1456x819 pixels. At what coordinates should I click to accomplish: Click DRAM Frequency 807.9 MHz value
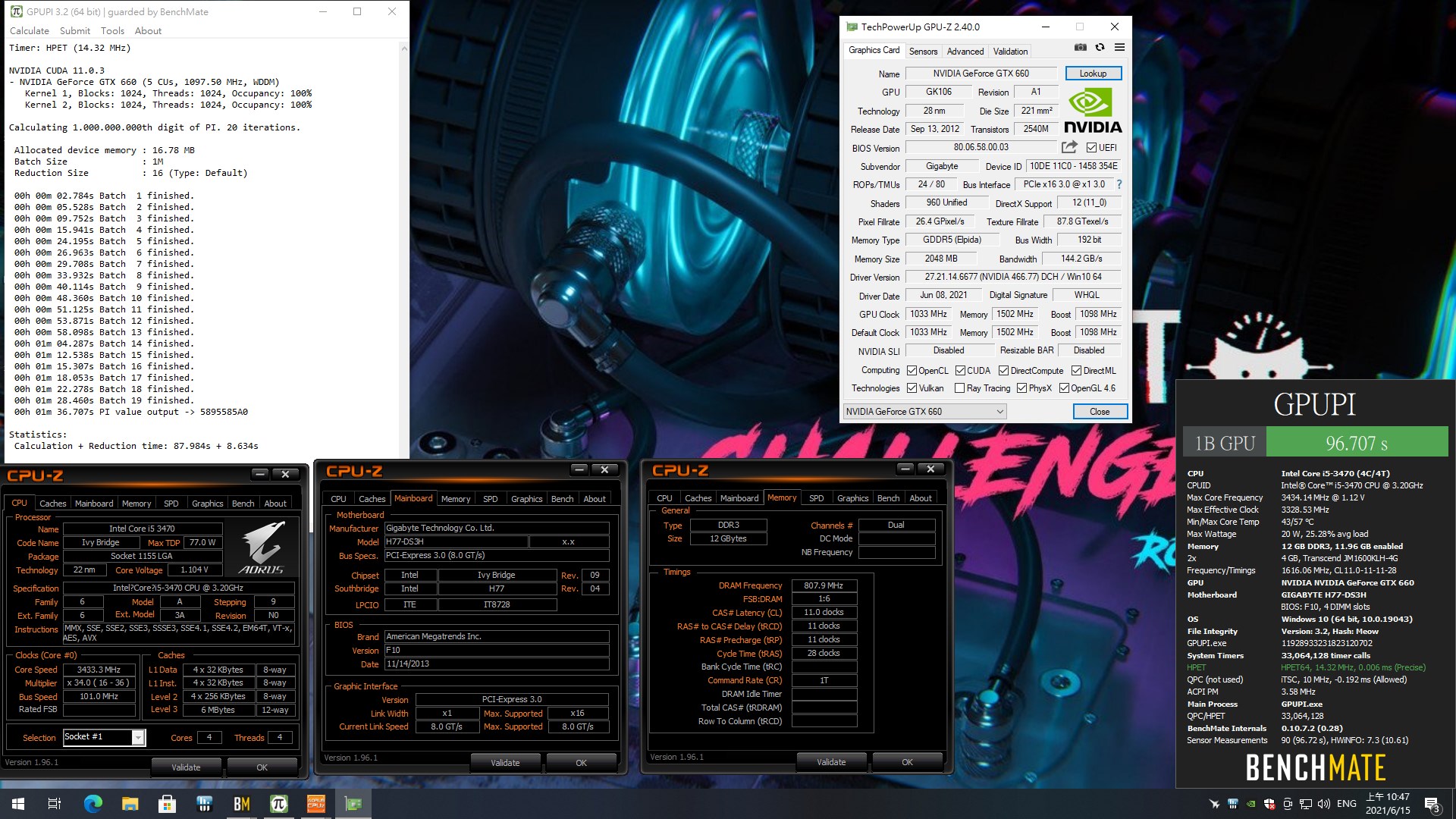(x=824, y=585)
